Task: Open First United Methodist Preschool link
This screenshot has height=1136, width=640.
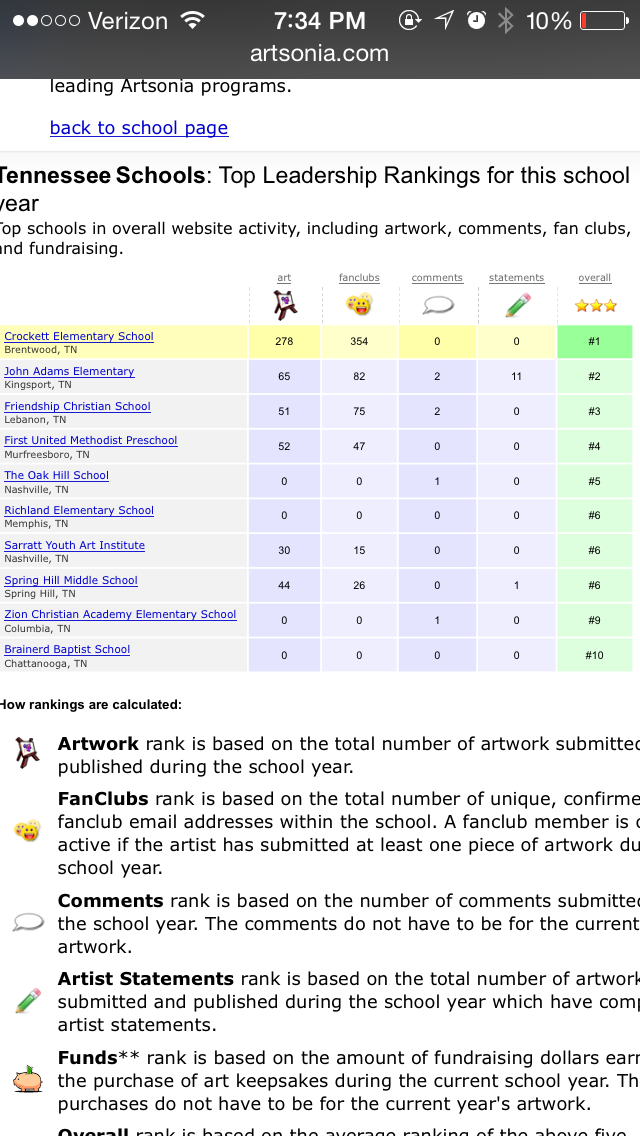Action: click(x=91, y=440)
